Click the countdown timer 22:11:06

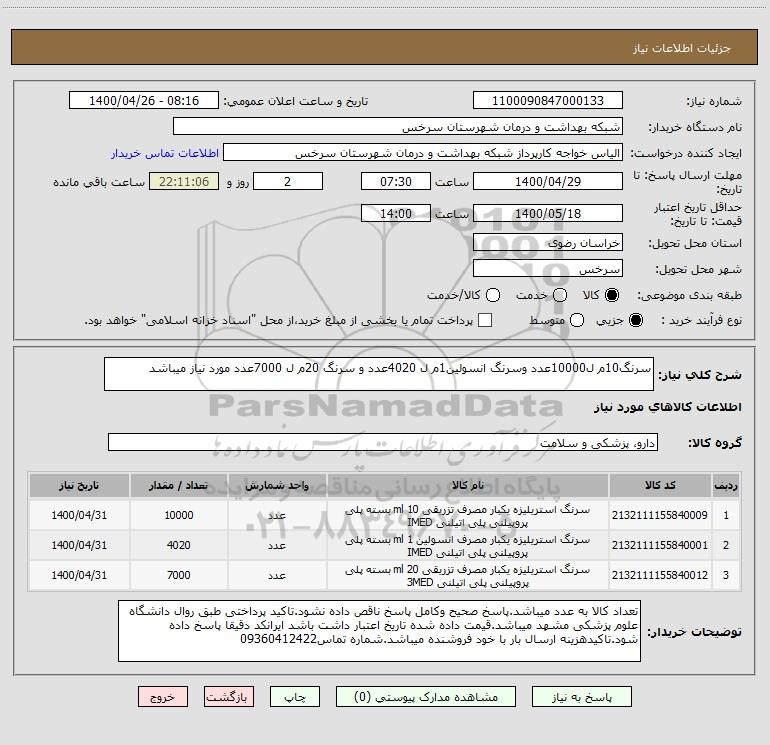coord(184,181)
